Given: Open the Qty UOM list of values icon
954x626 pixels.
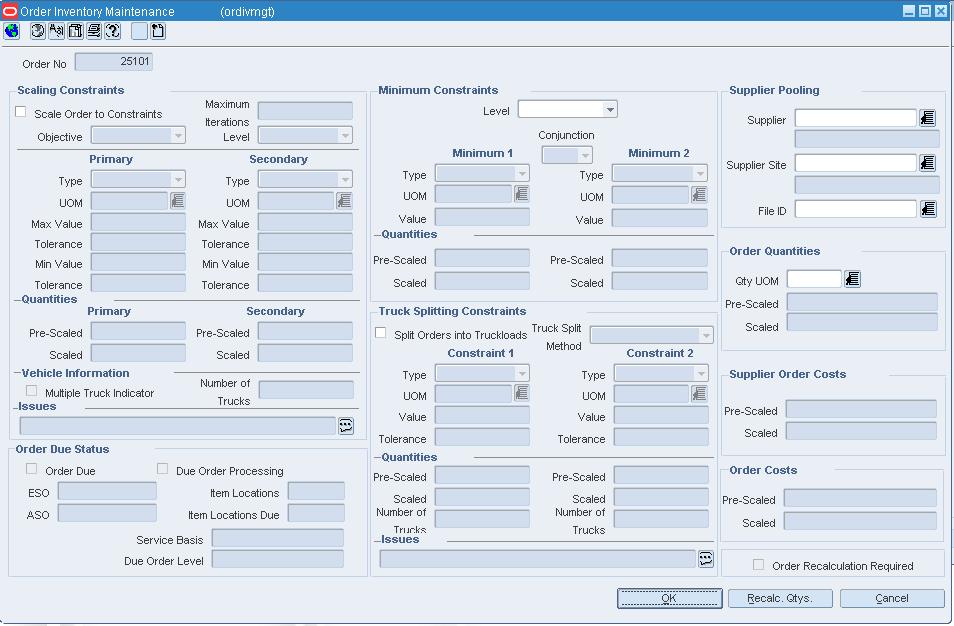Looking at the screenshot, I should [852, 279].
